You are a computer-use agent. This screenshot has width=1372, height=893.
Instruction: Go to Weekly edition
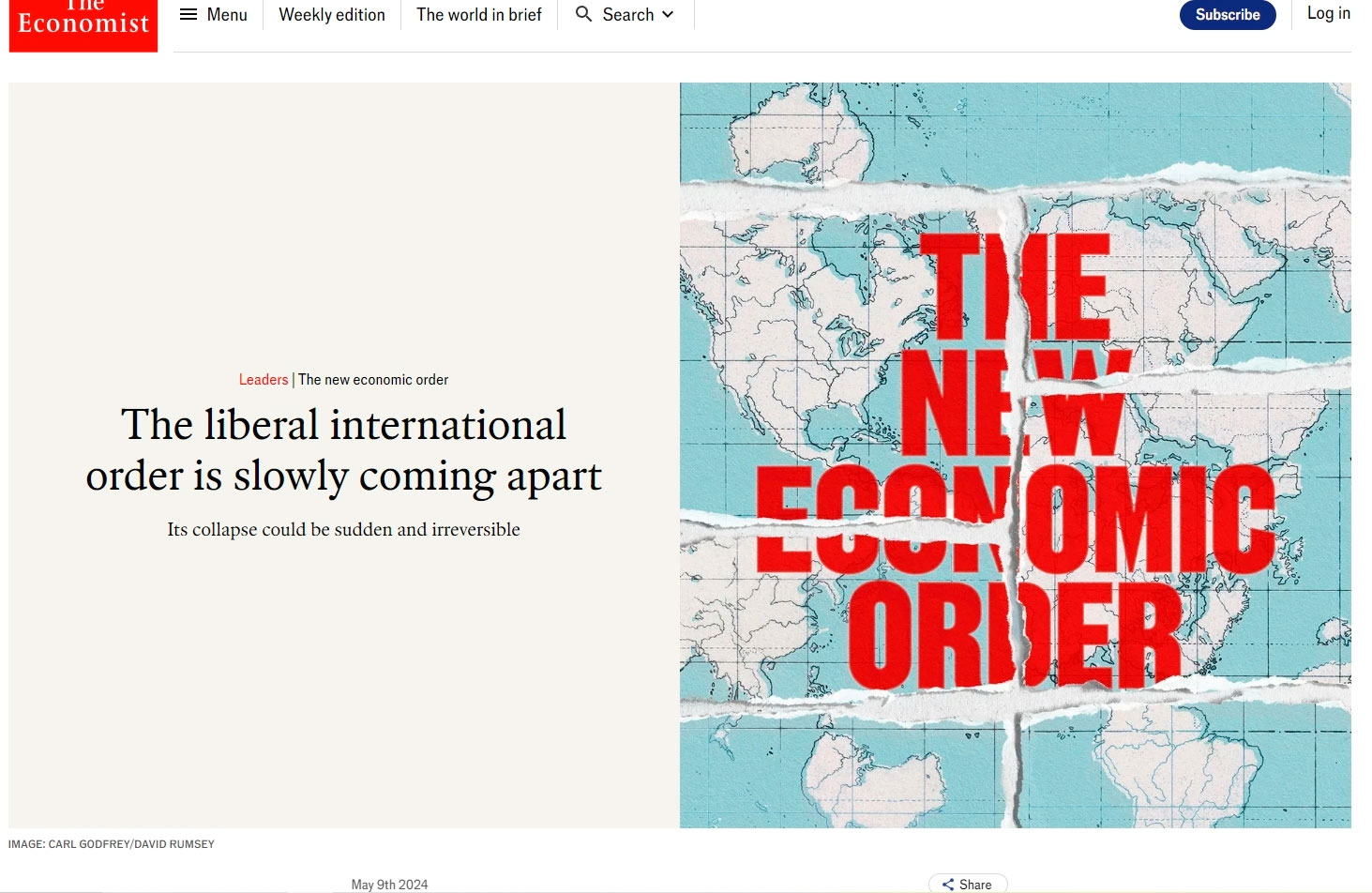[x=332, y=15]
